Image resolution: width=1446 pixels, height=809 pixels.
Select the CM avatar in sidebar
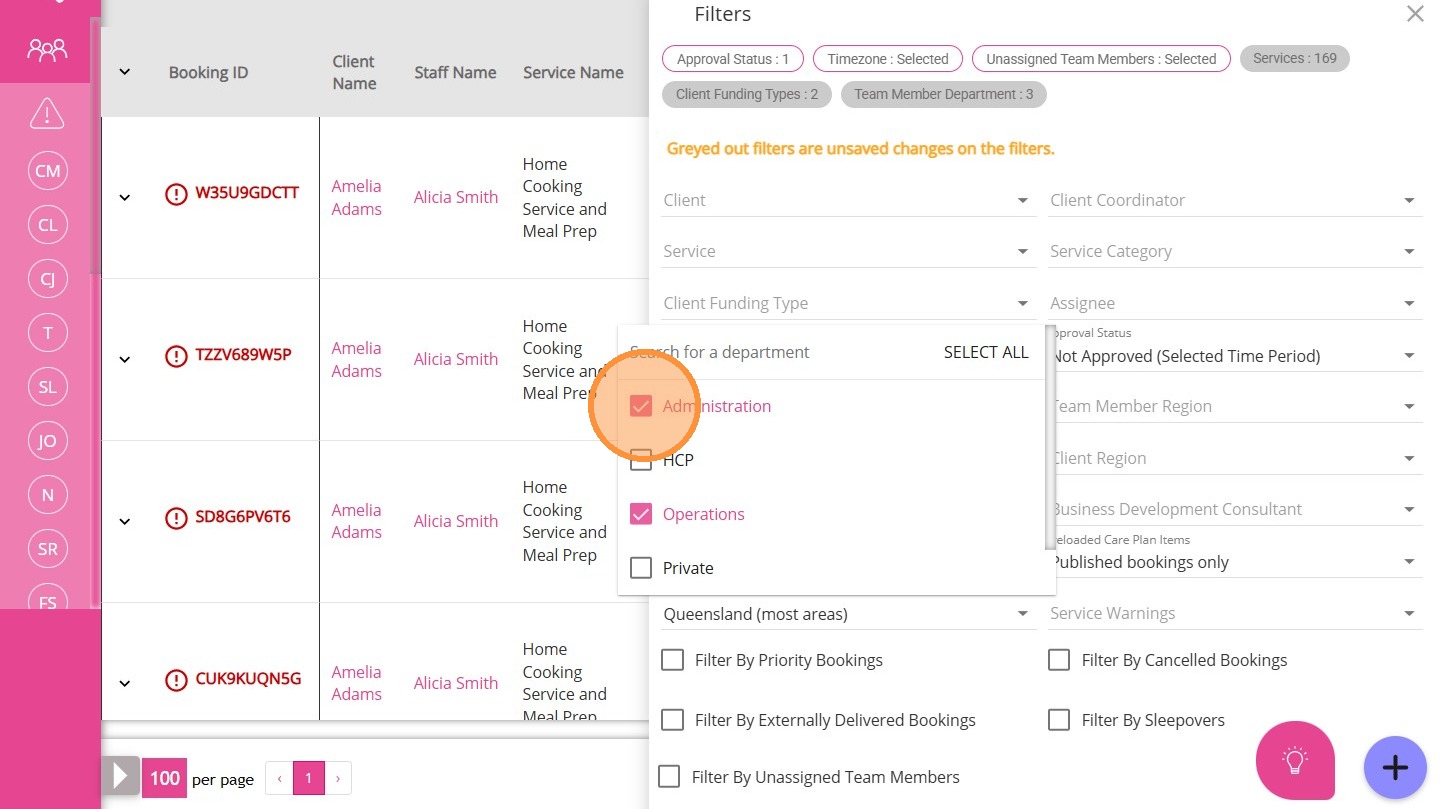coord(47,171)
